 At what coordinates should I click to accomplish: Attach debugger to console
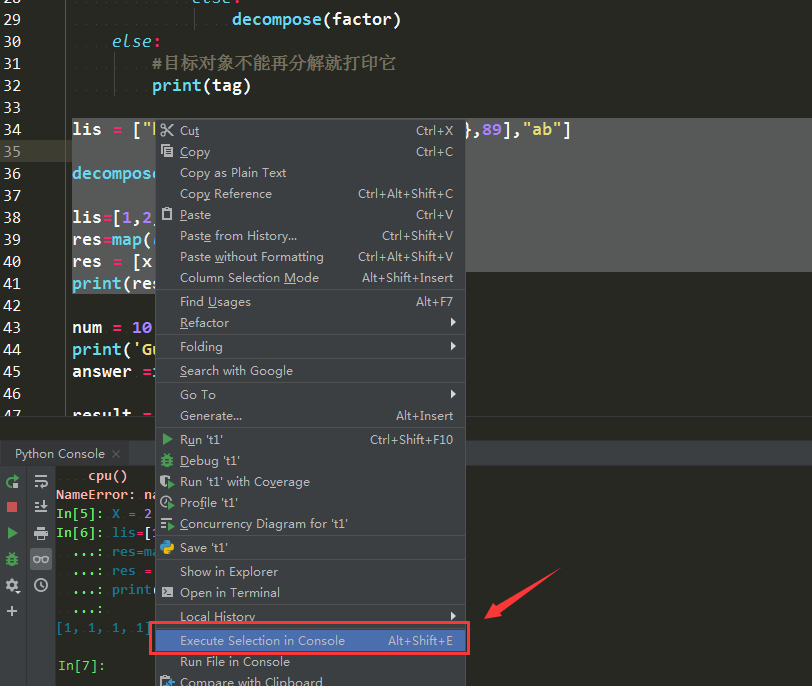pos(12,559)
